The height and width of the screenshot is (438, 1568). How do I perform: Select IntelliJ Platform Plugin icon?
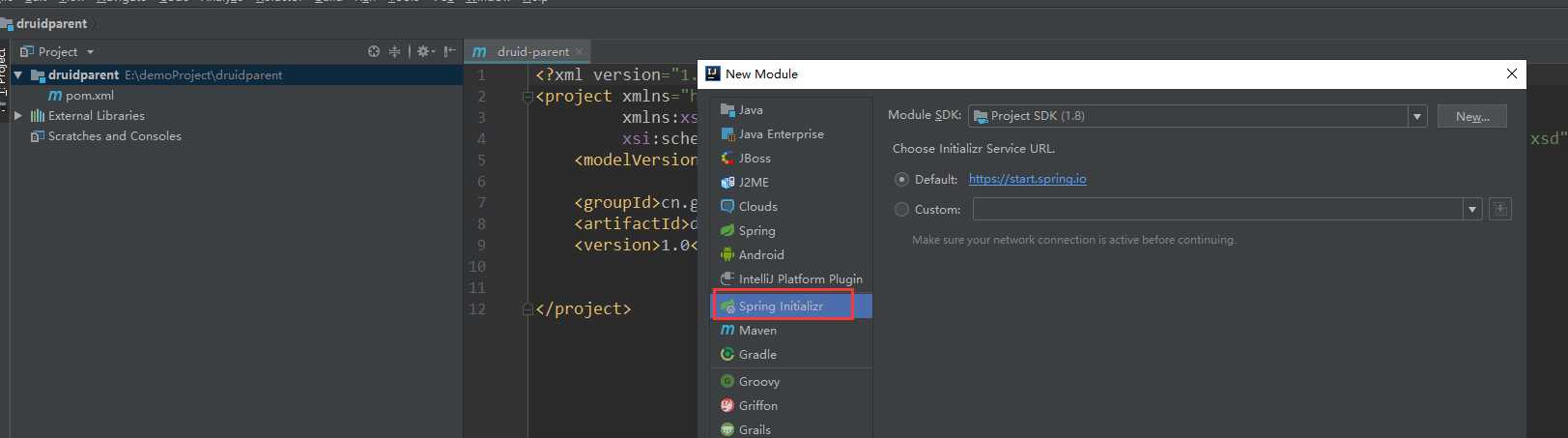point(727,279)
